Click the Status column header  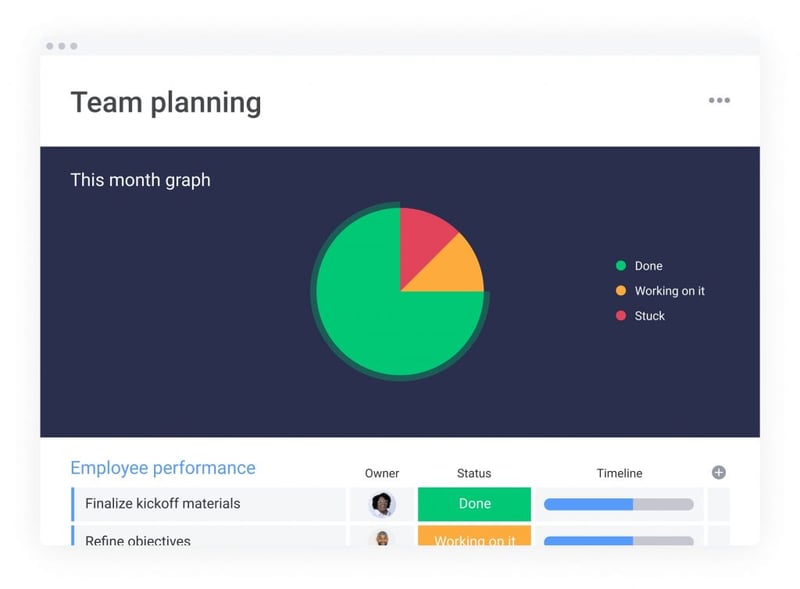click(474, 473)
